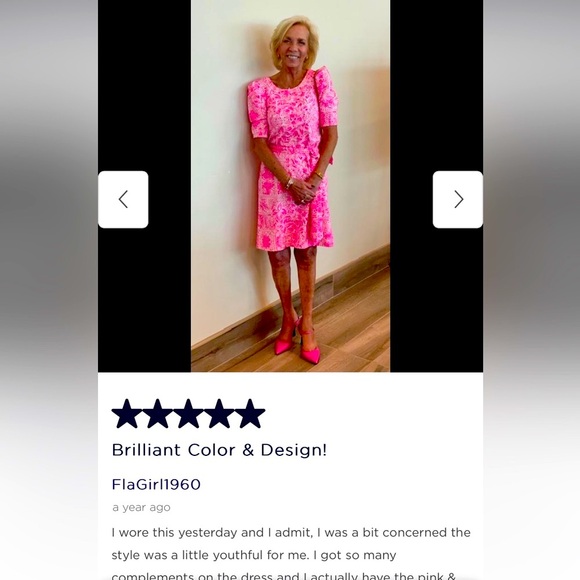Click blurred background left of review card
Screen dimensions: 580x580
49,290
